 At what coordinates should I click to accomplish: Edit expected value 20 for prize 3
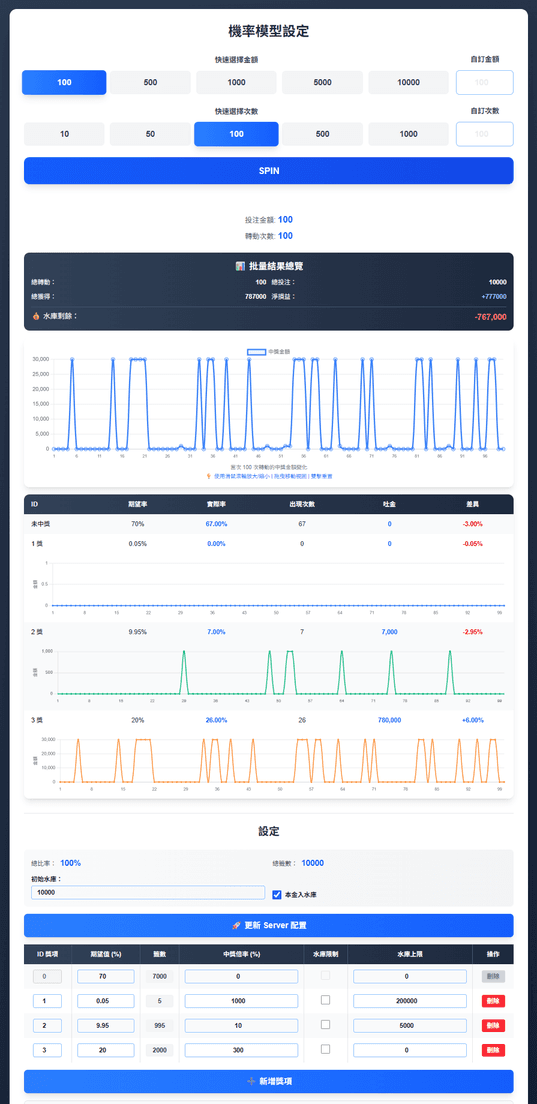pyautogui.click(x=106, y=1050)
